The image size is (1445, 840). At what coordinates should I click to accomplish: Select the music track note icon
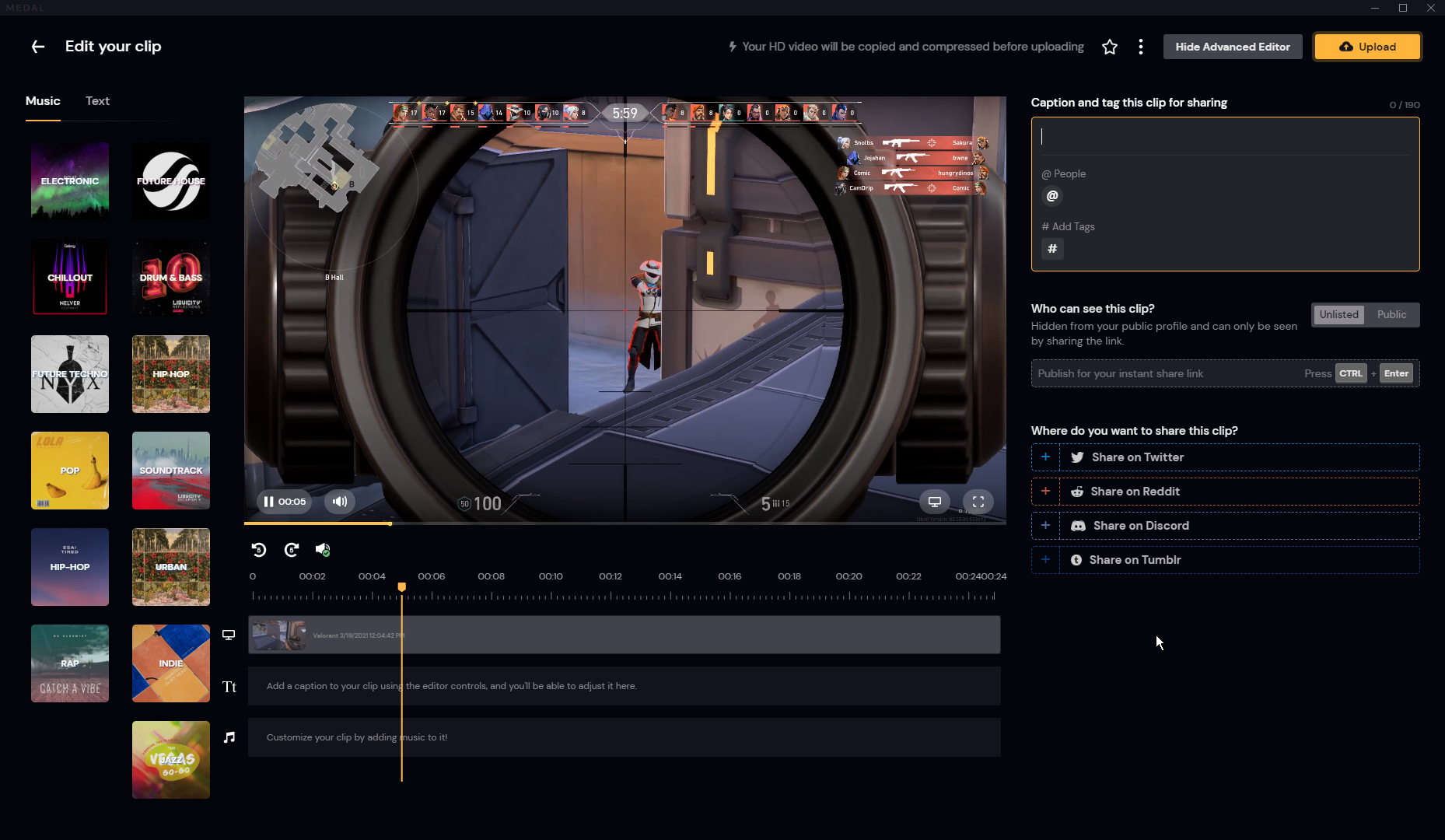(229, 737)
